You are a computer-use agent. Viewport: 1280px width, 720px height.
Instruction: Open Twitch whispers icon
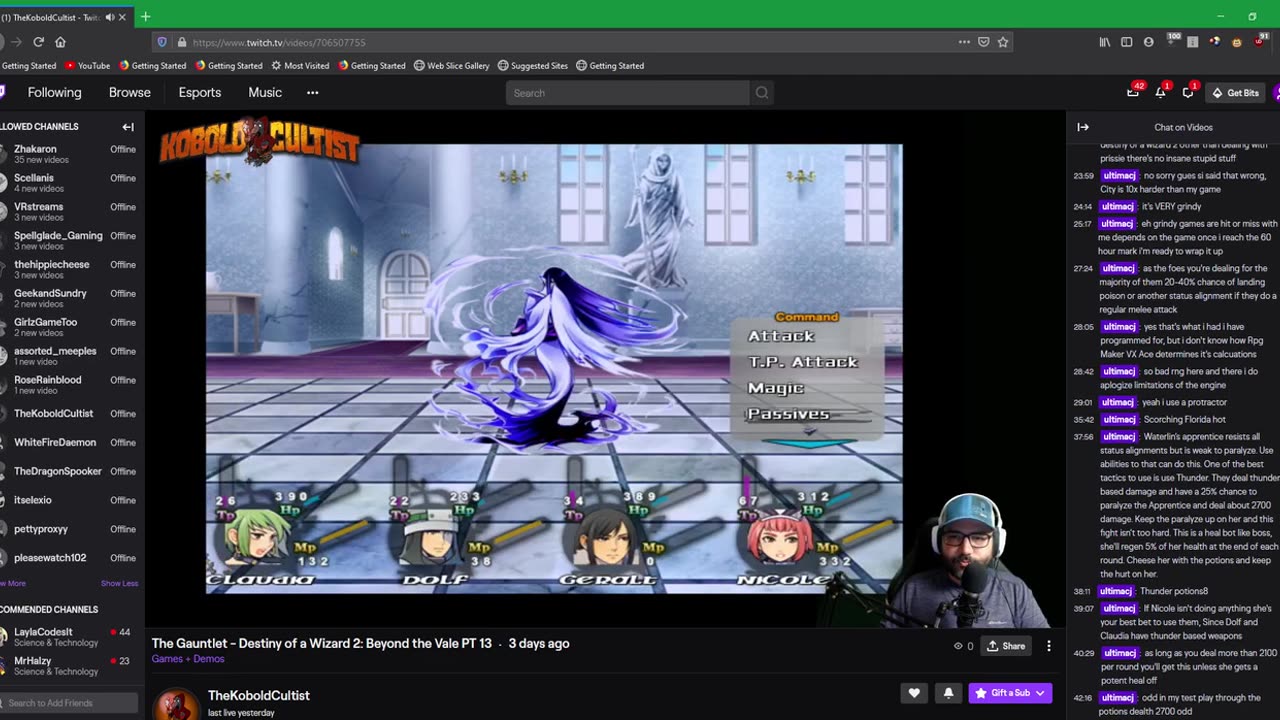coord(1188,93)
